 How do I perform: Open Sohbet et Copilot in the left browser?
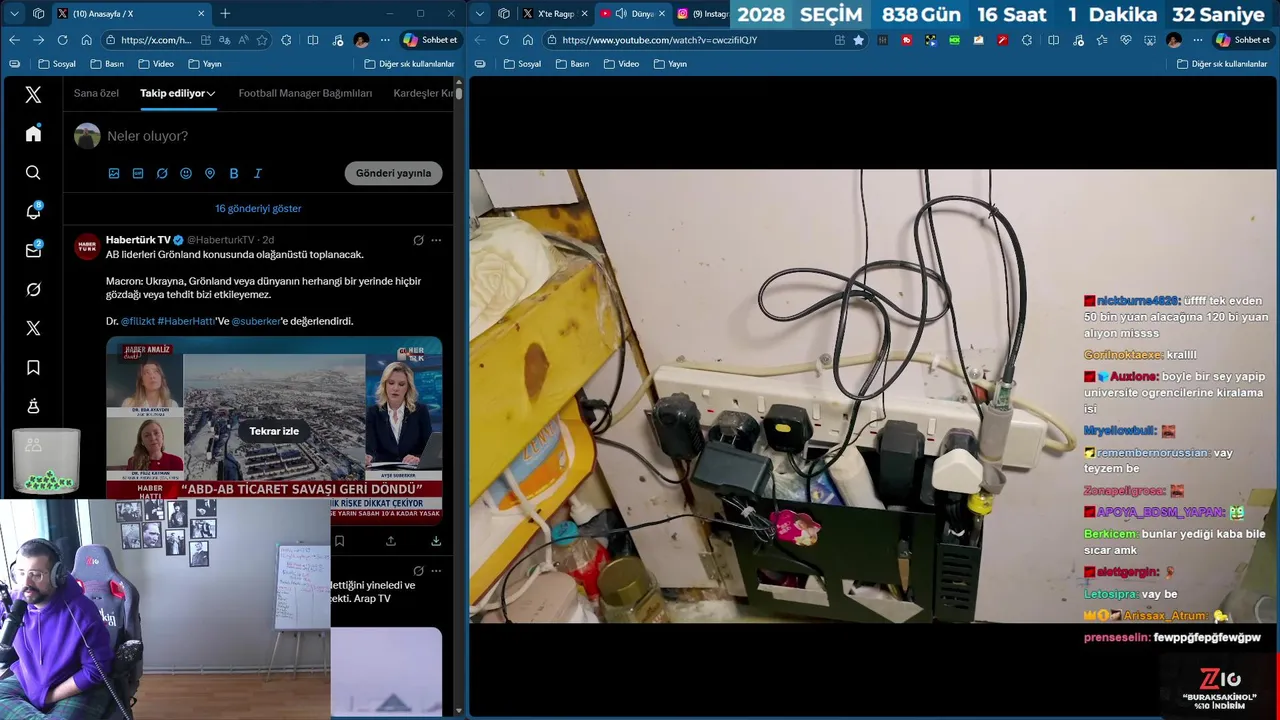click(430, 40)
